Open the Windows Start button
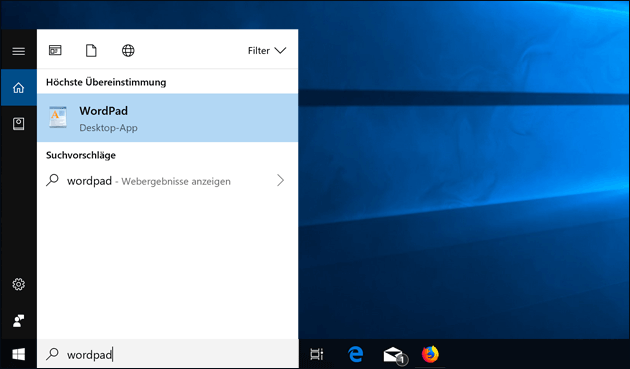The image size is (630, 369). pyautogui.click(x=18, y=354)
